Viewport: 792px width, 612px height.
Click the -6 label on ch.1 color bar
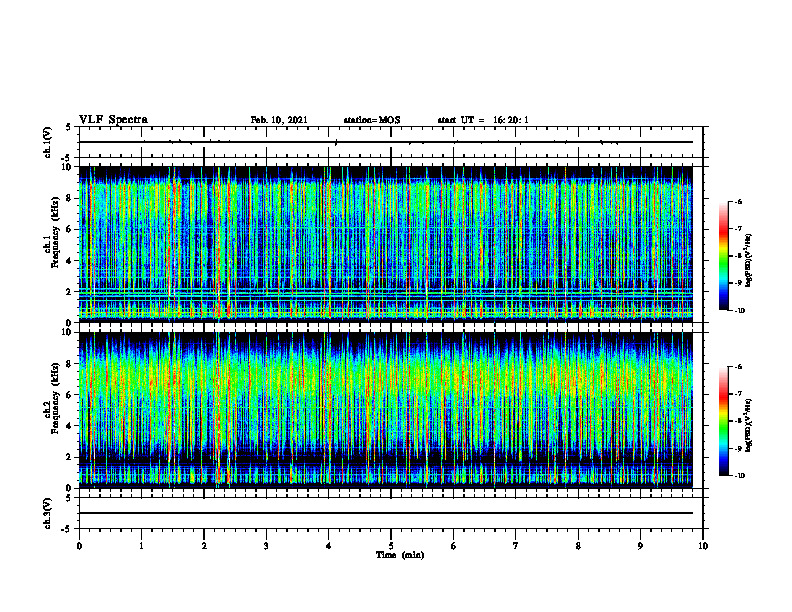click(737, 201)
